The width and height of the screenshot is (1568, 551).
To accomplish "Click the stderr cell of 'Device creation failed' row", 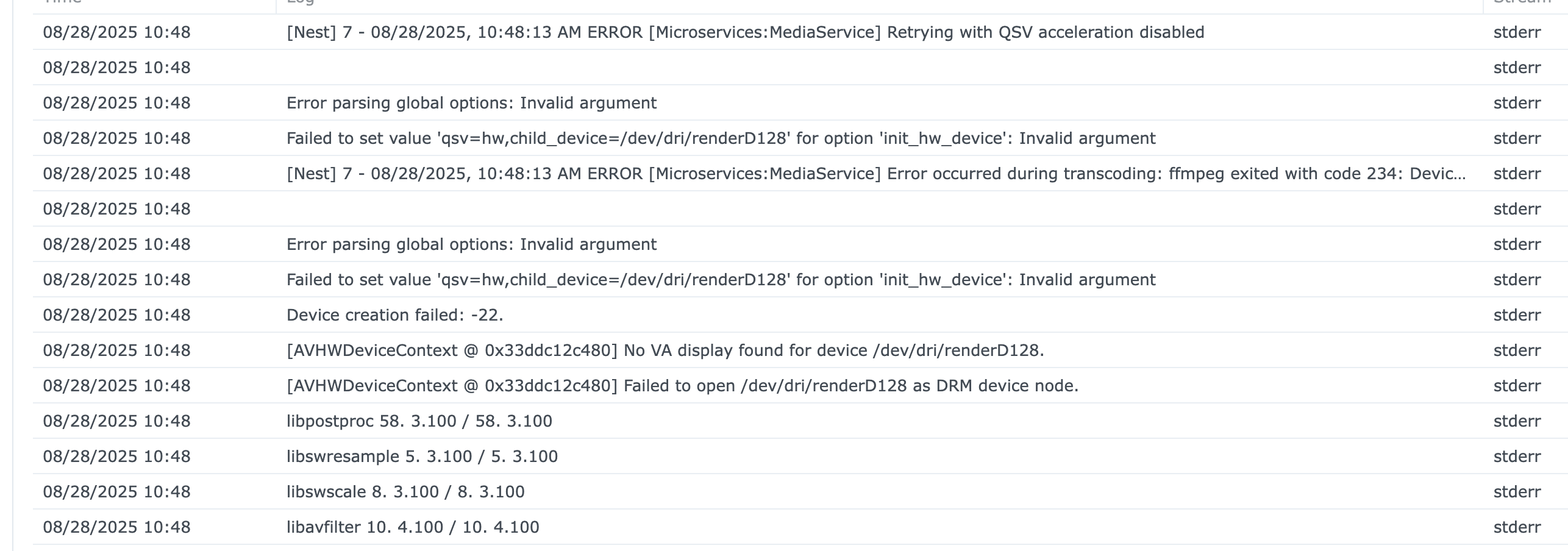I will [1517, 315].
